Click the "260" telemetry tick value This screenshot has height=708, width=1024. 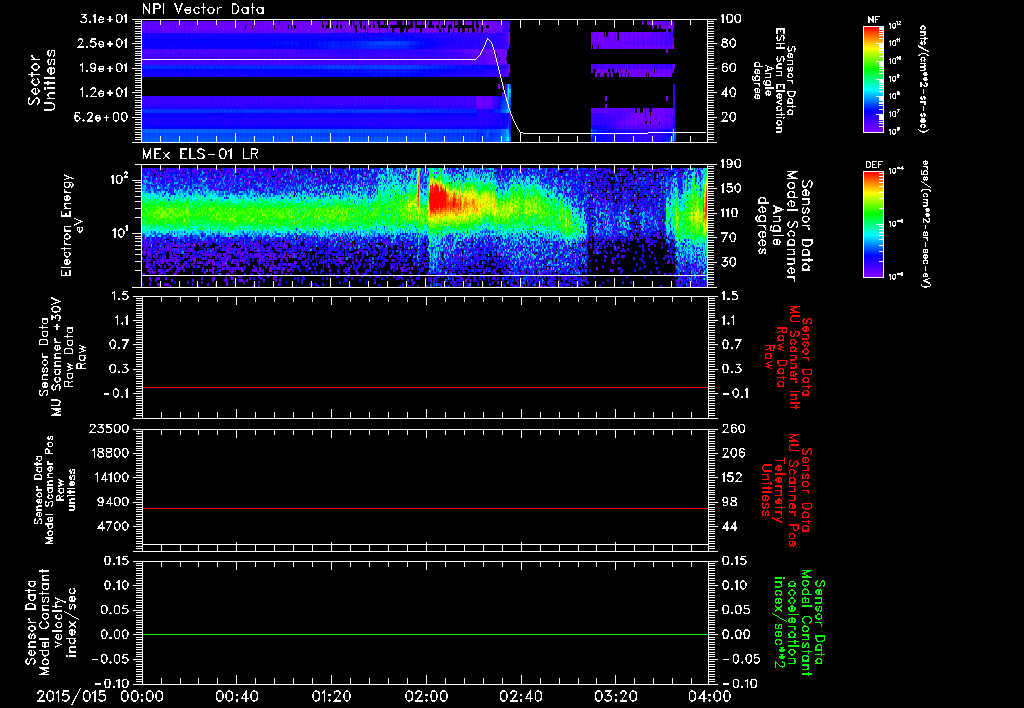click(731, 429)
